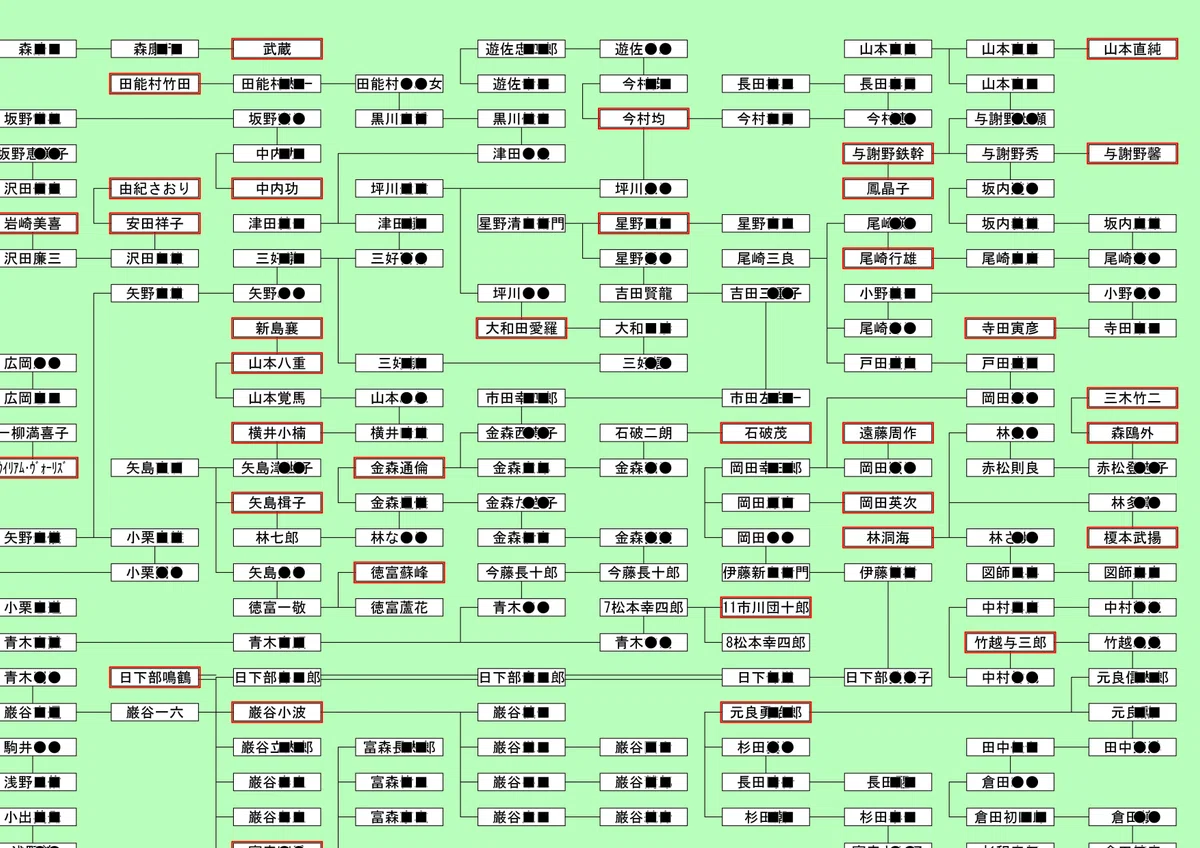Click the 与謝野馨 name box

[x=1132, y=154]
